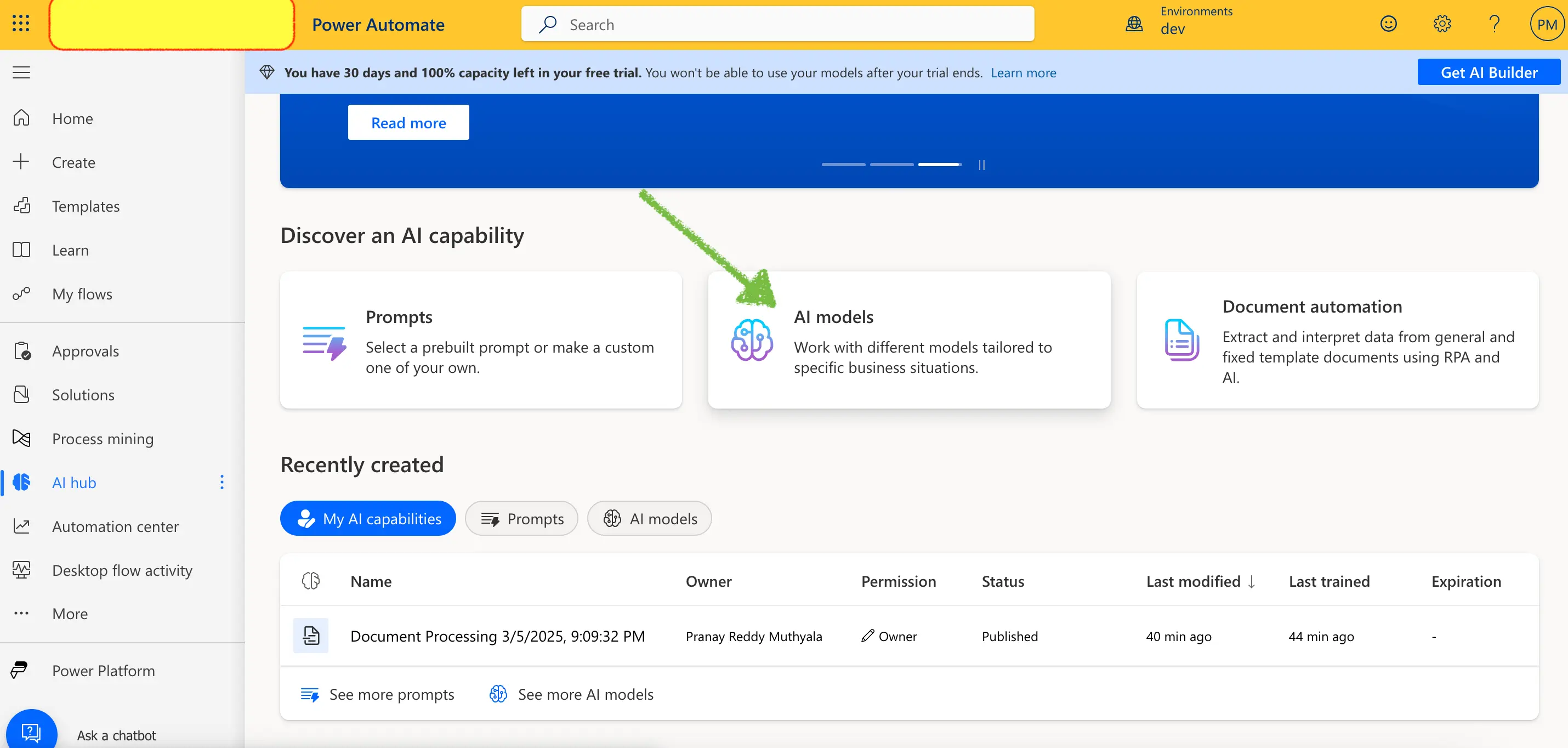The width and height of the screenshot is (1568, 748).
Task: Open AI hub more options ellipsis
Action: coord(221,482)
